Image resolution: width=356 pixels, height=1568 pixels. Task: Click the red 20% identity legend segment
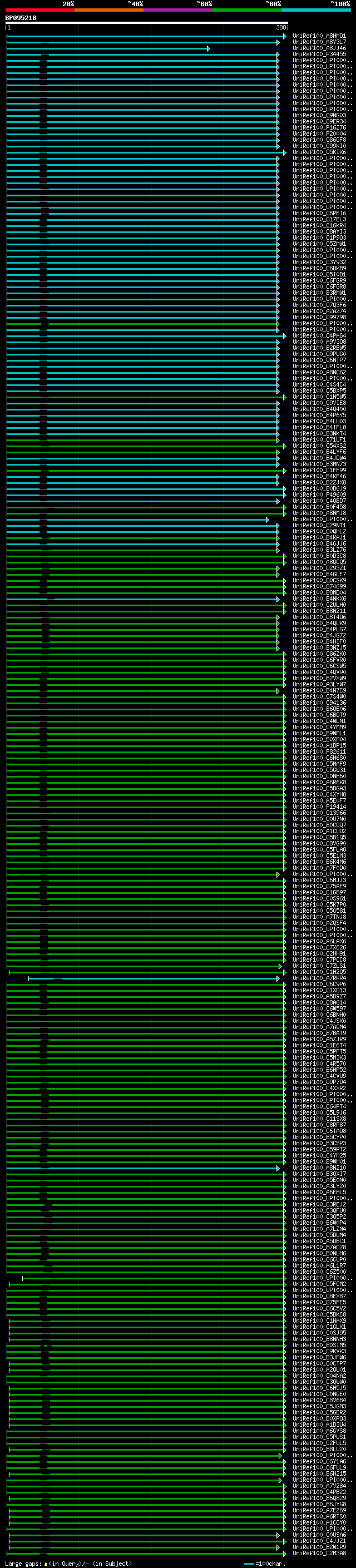point(39,10)
